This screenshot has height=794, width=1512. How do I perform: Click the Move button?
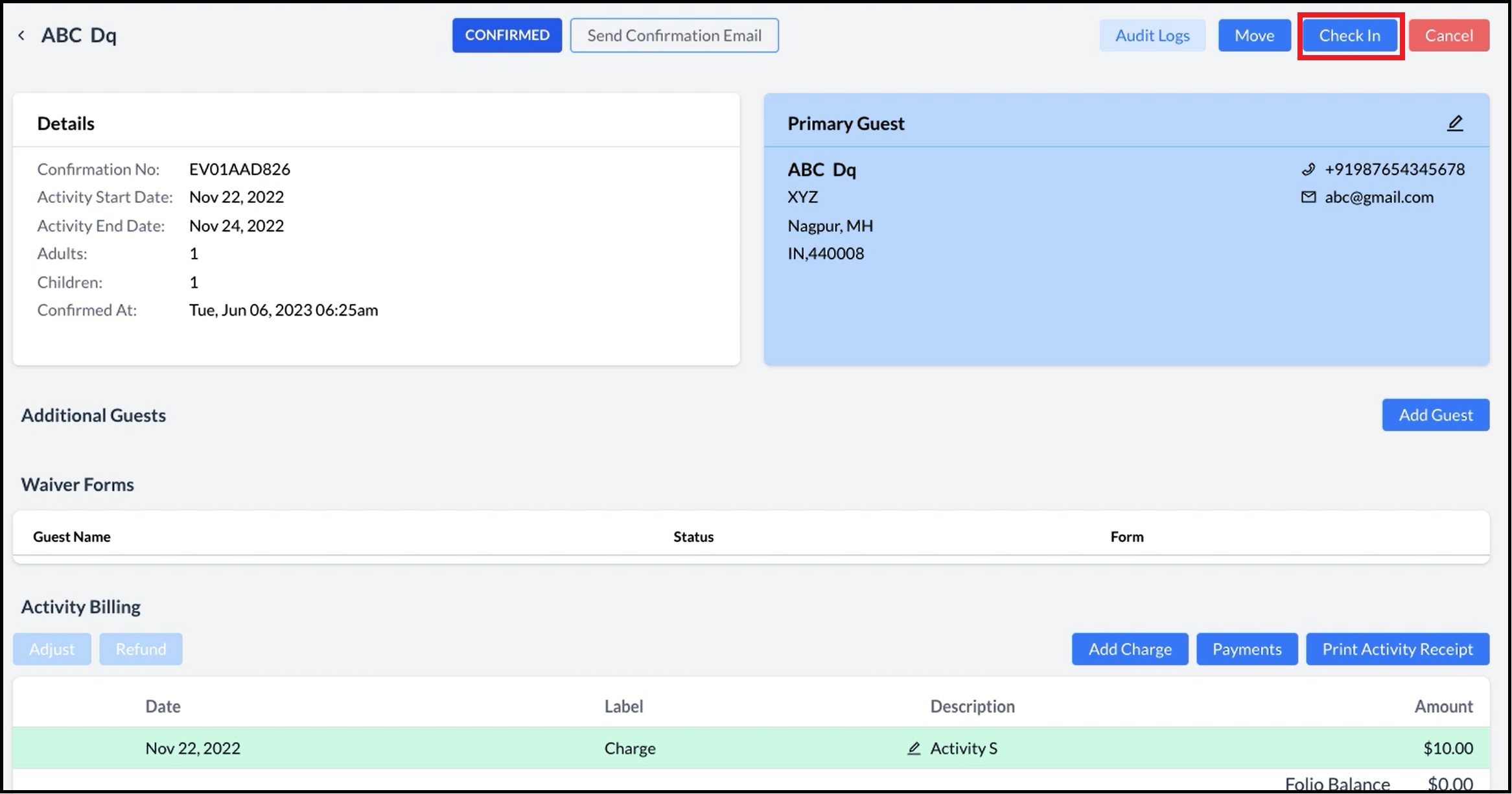[1253, 36]
